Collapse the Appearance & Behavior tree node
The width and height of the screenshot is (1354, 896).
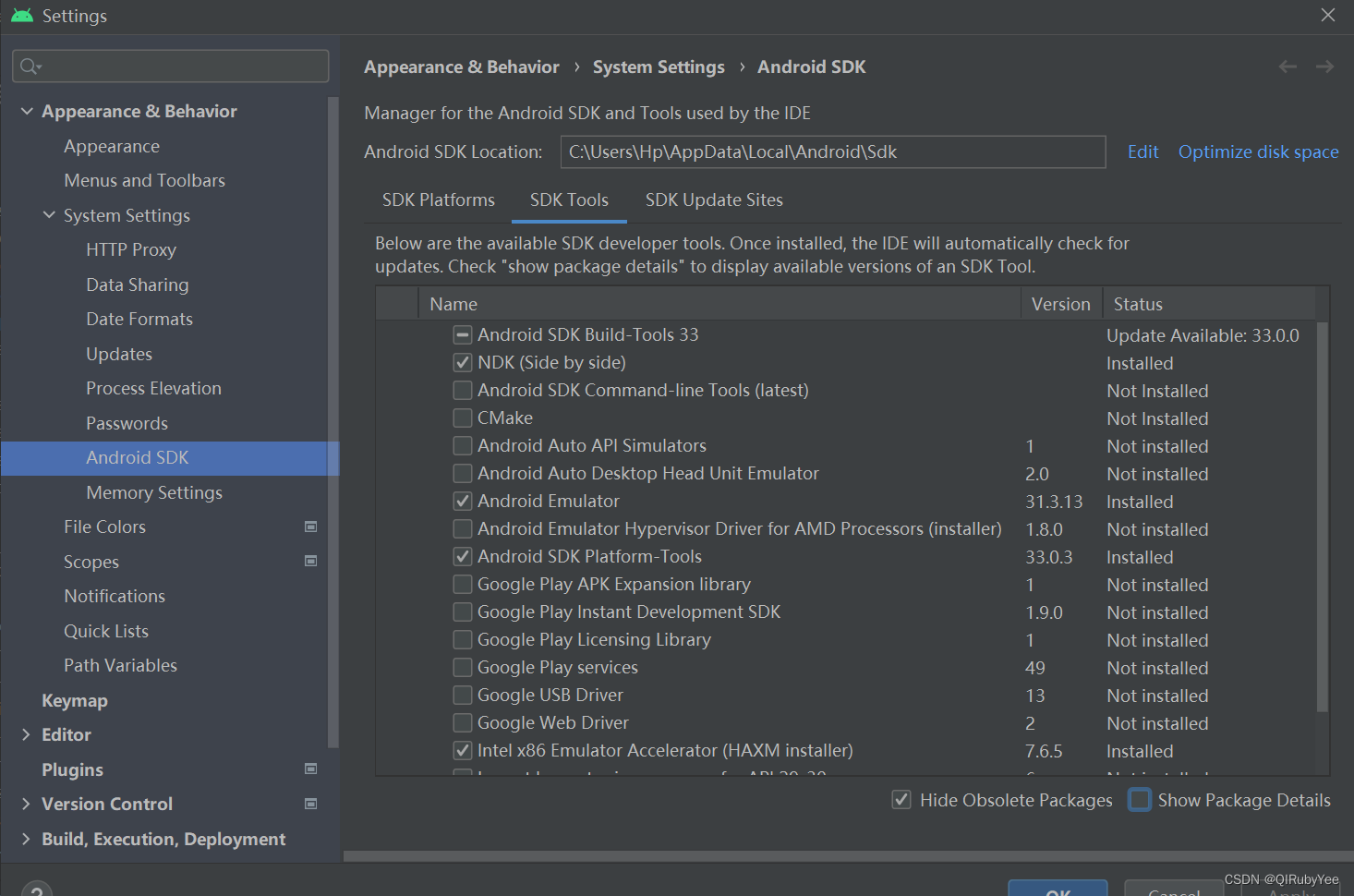pos(27,111)
